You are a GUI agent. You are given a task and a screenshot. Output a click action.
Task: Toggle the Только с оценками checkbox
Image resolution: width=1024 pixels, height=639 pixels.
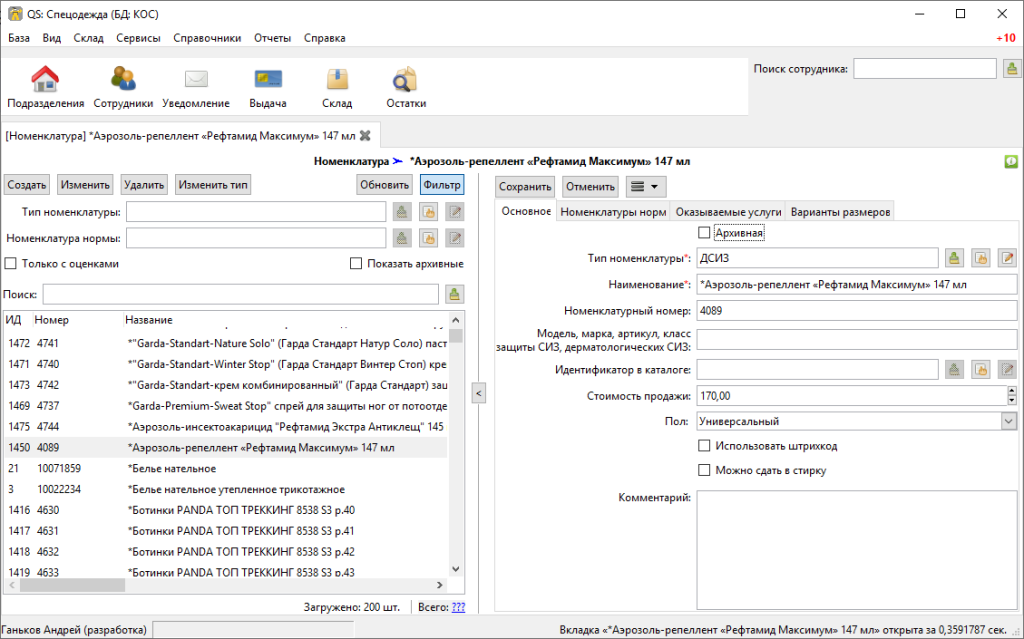(x=11, y=264)
